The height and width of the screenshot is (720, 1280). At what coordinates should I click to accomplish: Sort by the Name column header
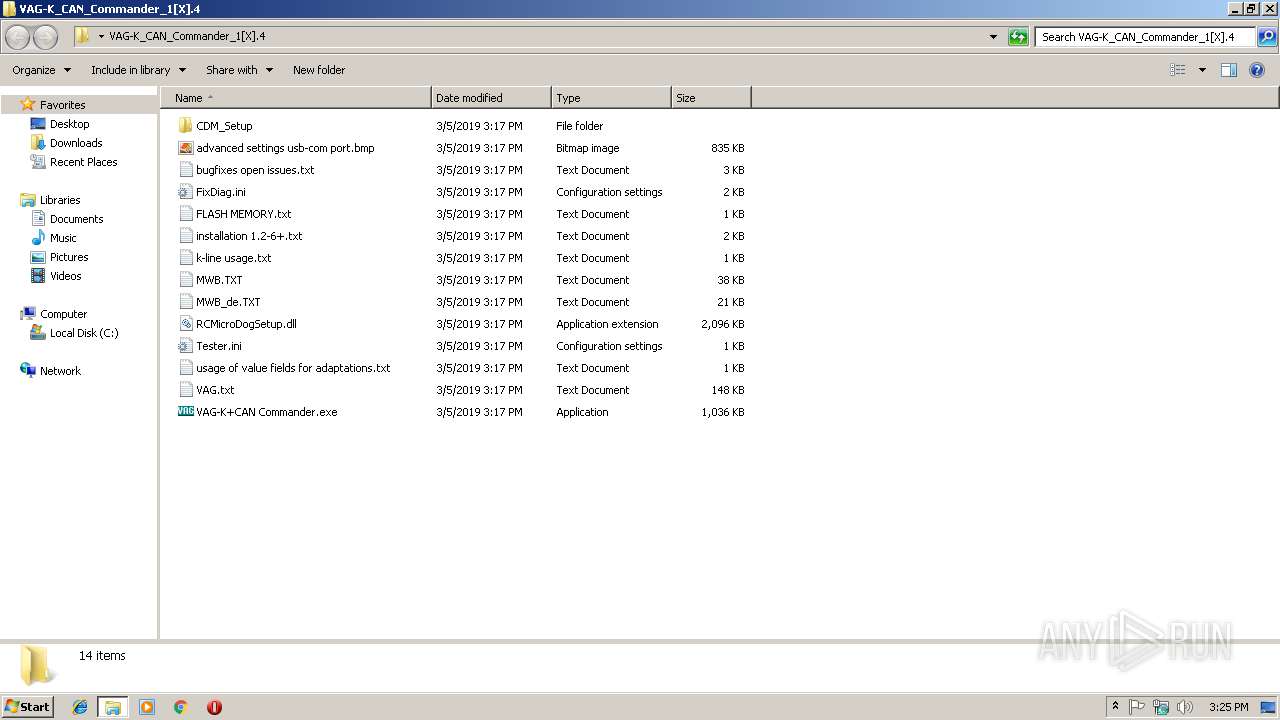[295, 98]
